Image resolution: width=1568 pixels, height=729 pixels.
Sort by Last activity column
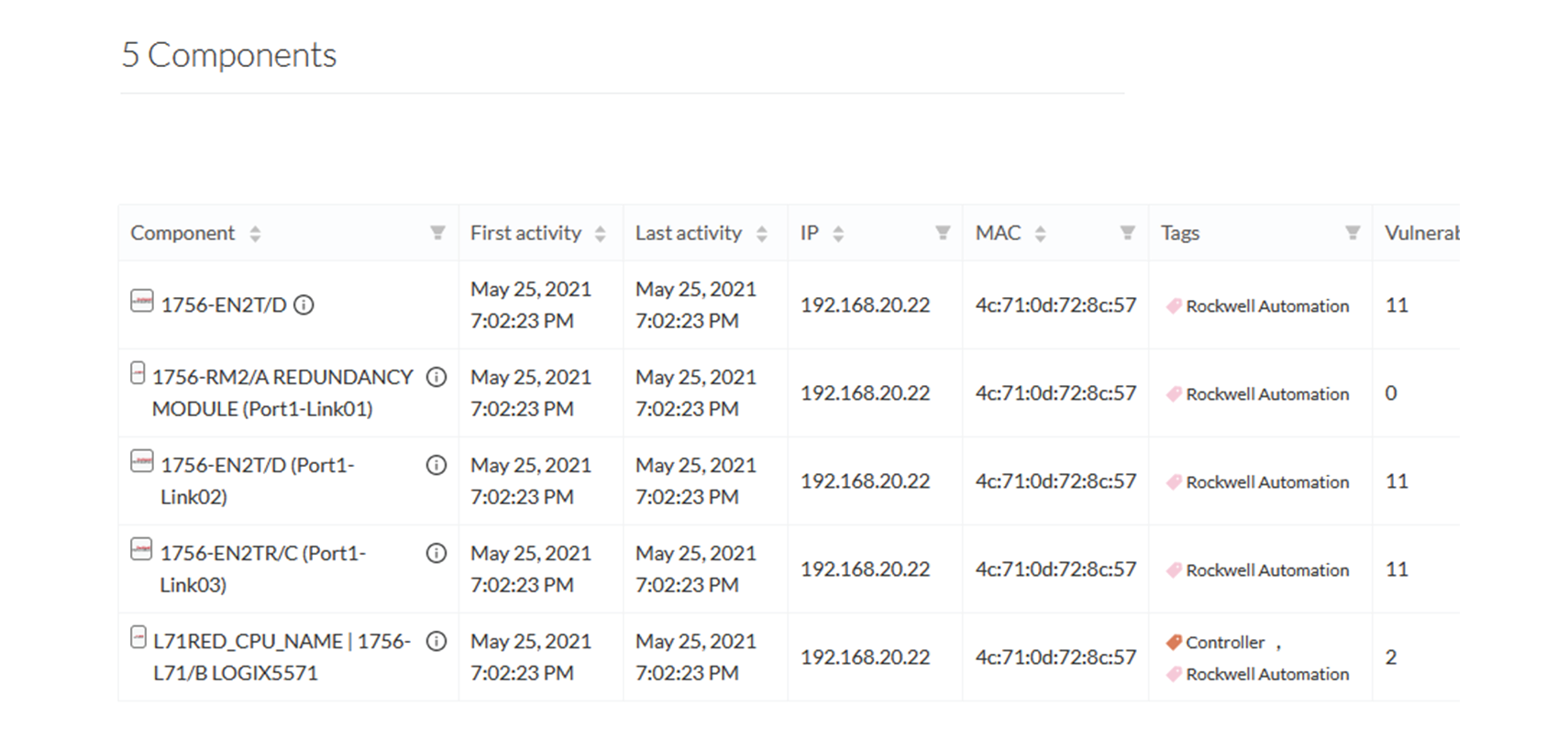[x=762, y=234]
